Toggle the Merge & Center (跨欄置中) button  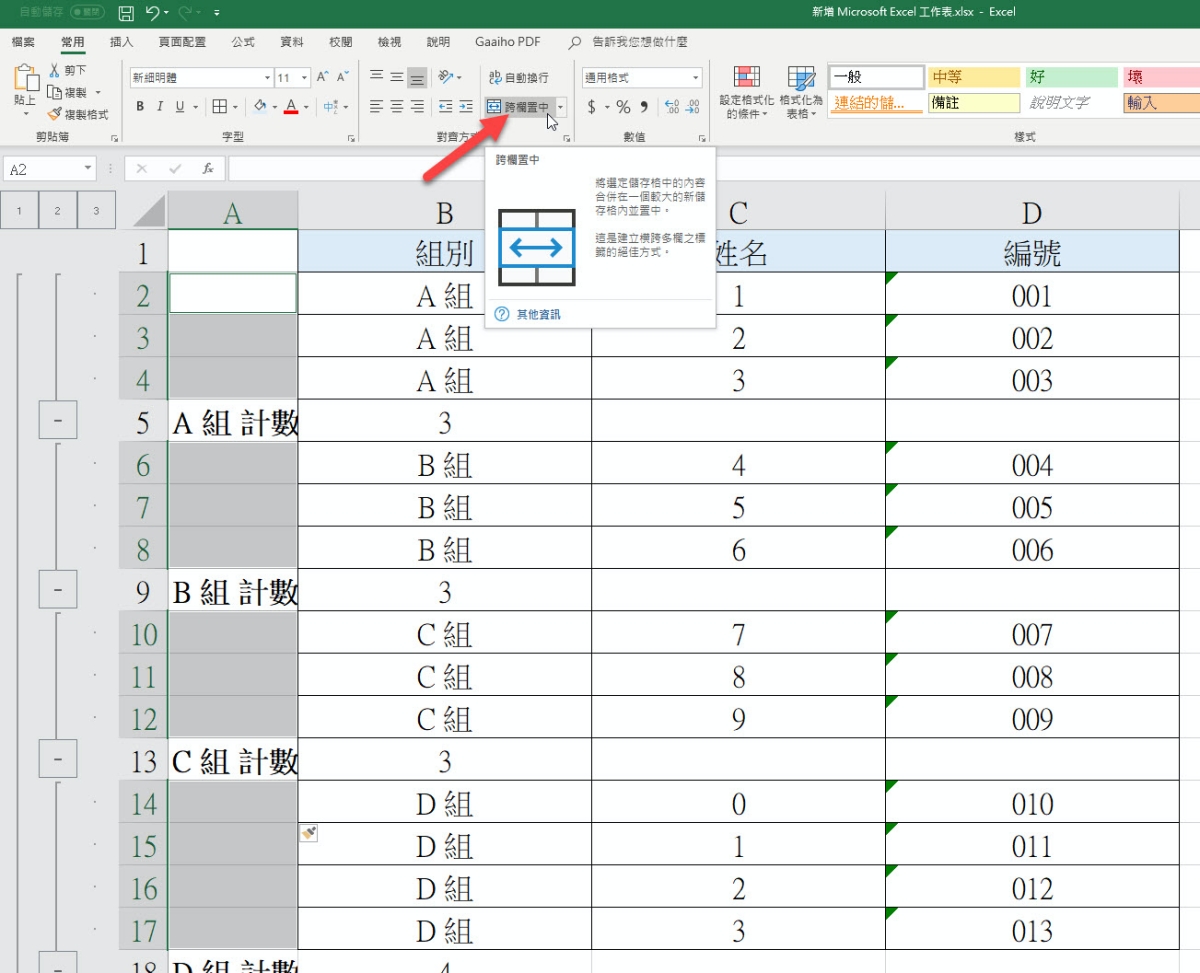click(x=518, y=107)
